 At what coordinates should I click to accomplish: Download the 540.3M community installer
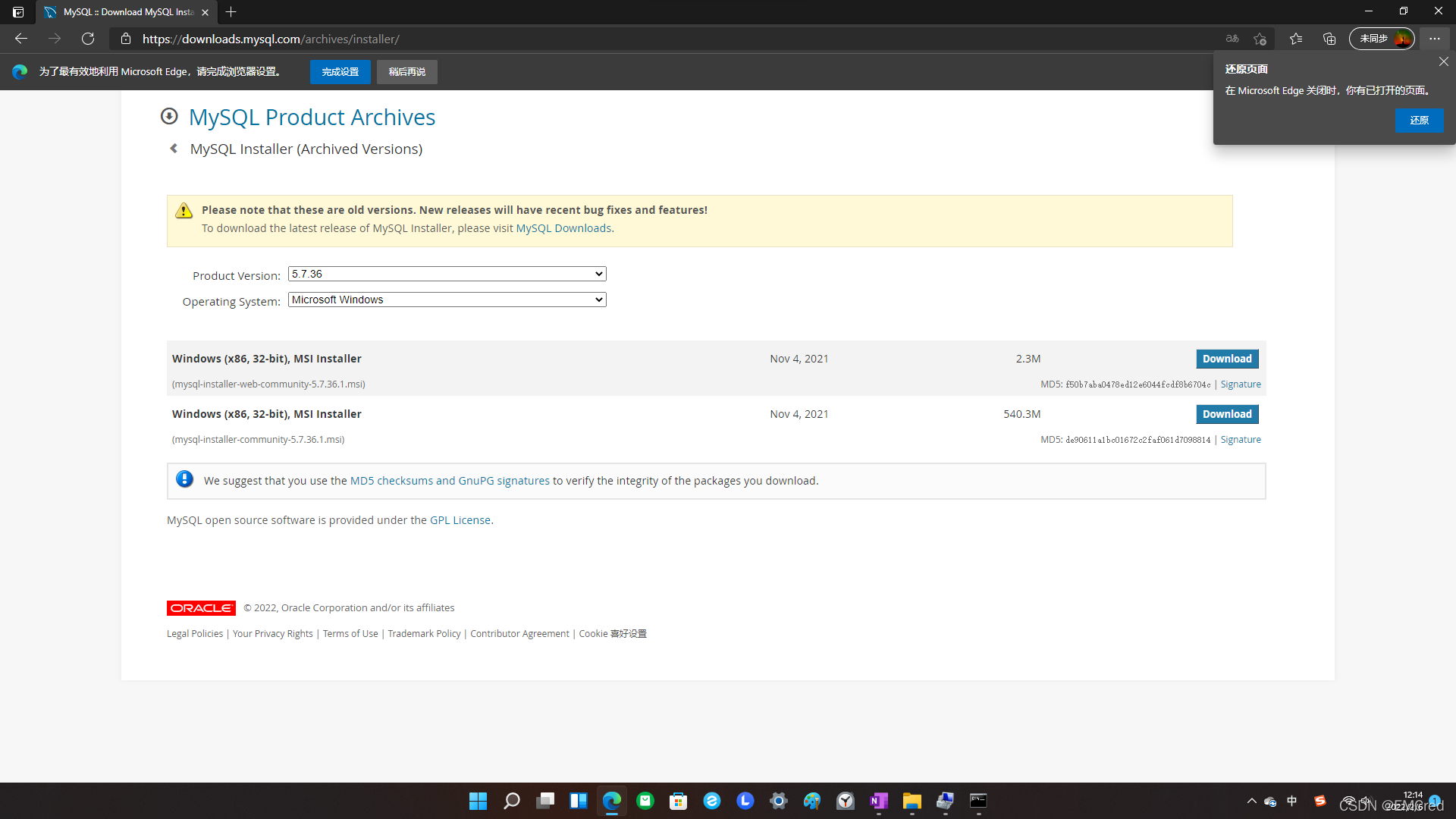pos(1226,414)
